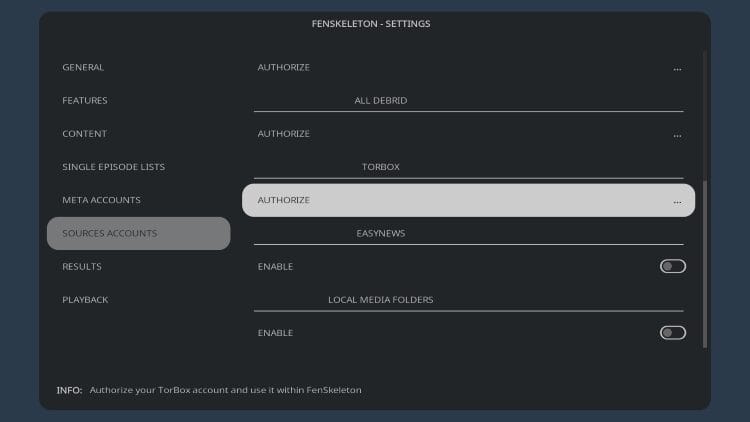Open the Features settings category
Viewport: 750px width, 422px height.
coord(139,100)
